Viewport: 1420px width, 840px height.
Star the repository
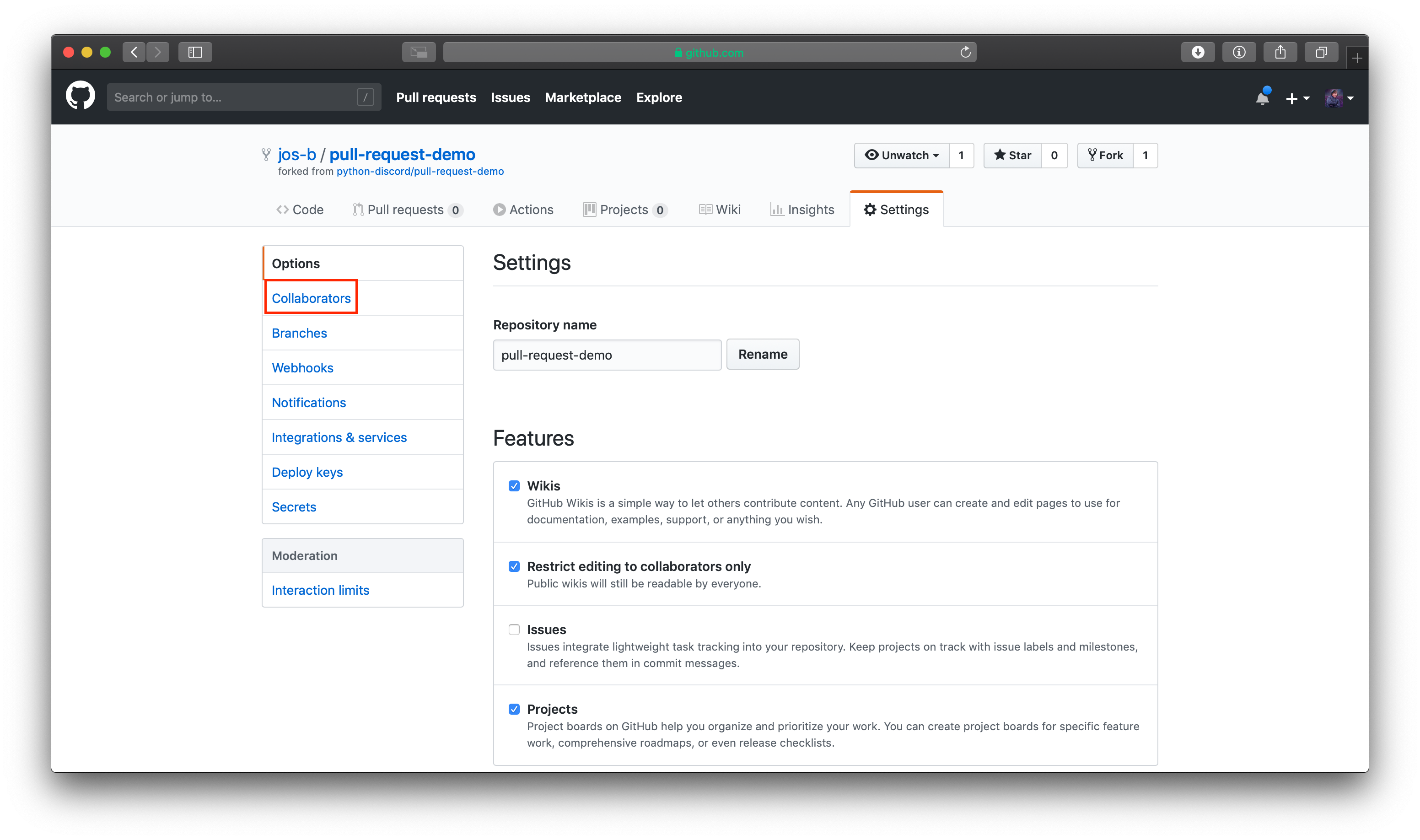coord(1012,155)
